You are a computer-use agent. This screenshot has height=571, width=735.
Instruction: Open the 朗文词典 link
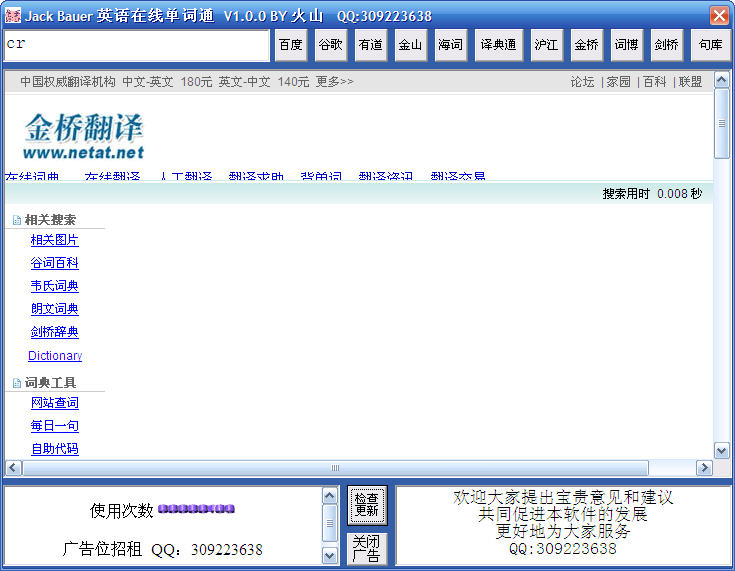[x=54, y=309]
